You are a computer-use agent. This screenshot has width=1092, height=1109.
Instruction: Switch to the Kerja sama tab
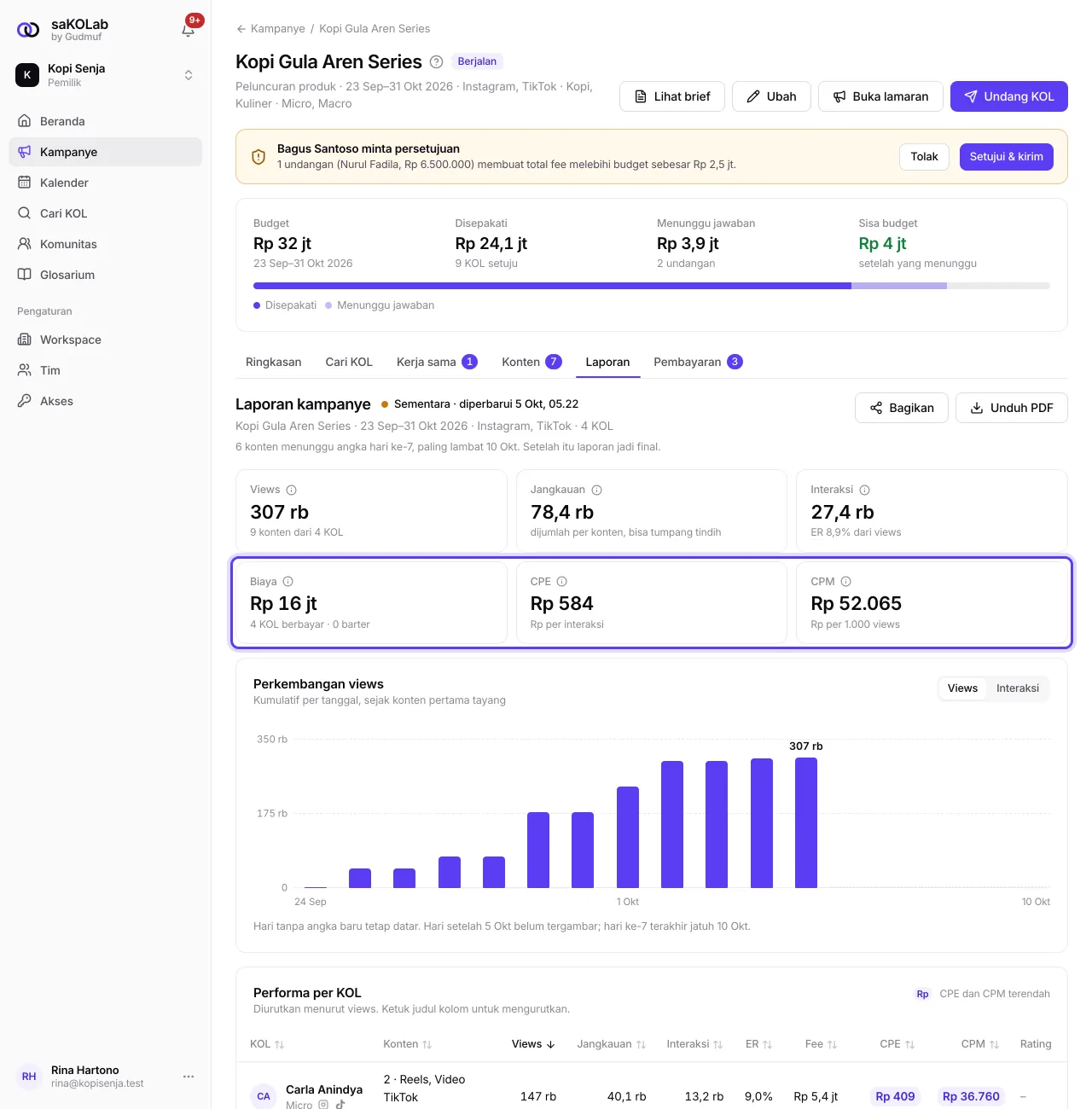point(437,362)
